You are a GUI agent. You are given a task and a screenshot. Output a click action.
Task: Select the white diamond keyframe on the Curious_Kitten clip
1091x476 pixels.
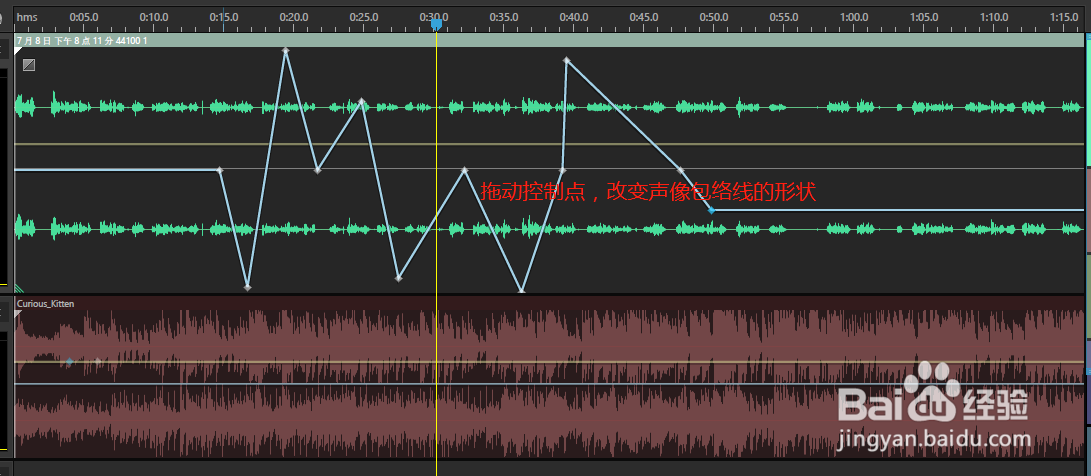click(98, 362)
